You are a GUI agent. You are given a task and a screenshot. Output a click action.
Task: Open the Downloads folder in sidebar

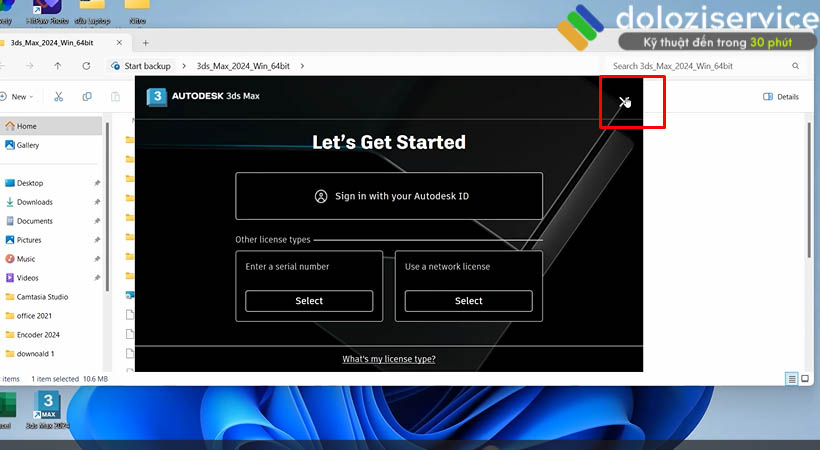(34, 202)
